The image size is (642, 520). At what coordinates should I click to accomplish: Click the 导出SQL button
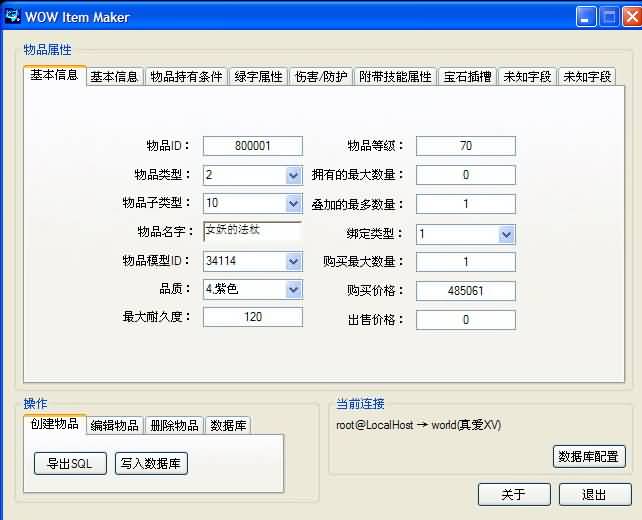(70, 463)
